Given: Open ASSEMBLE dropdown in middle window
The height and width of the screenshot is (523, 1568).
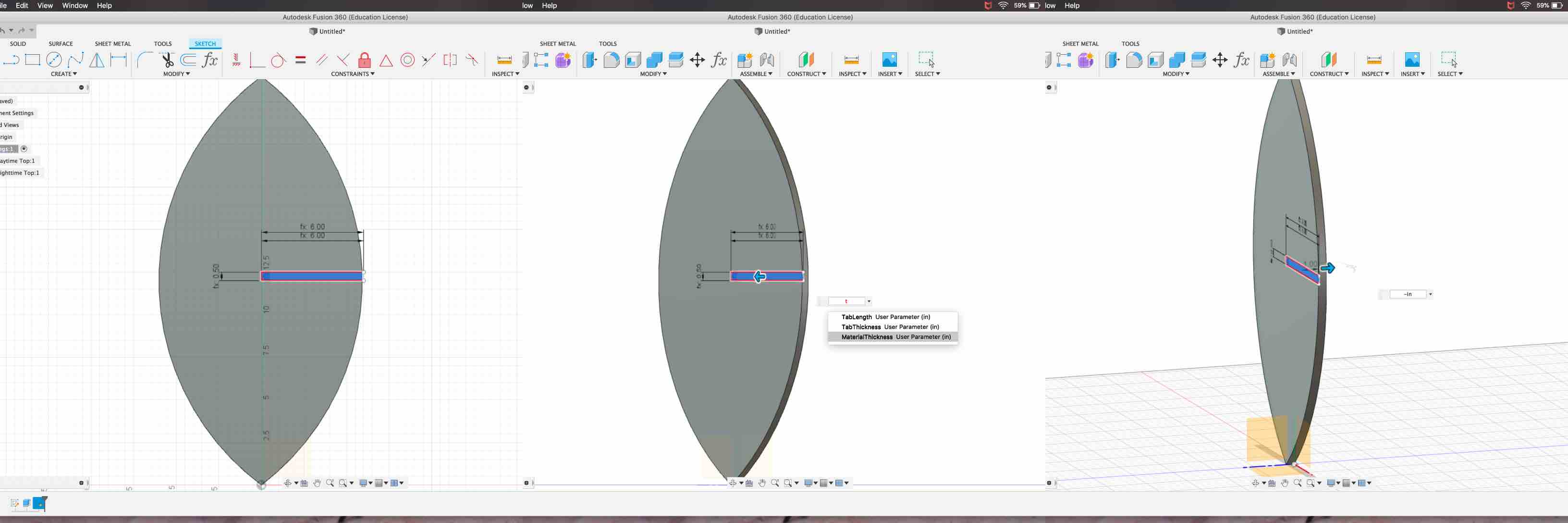Looking at the screenshot, I should pyautogui.click(x=756, y=74).
